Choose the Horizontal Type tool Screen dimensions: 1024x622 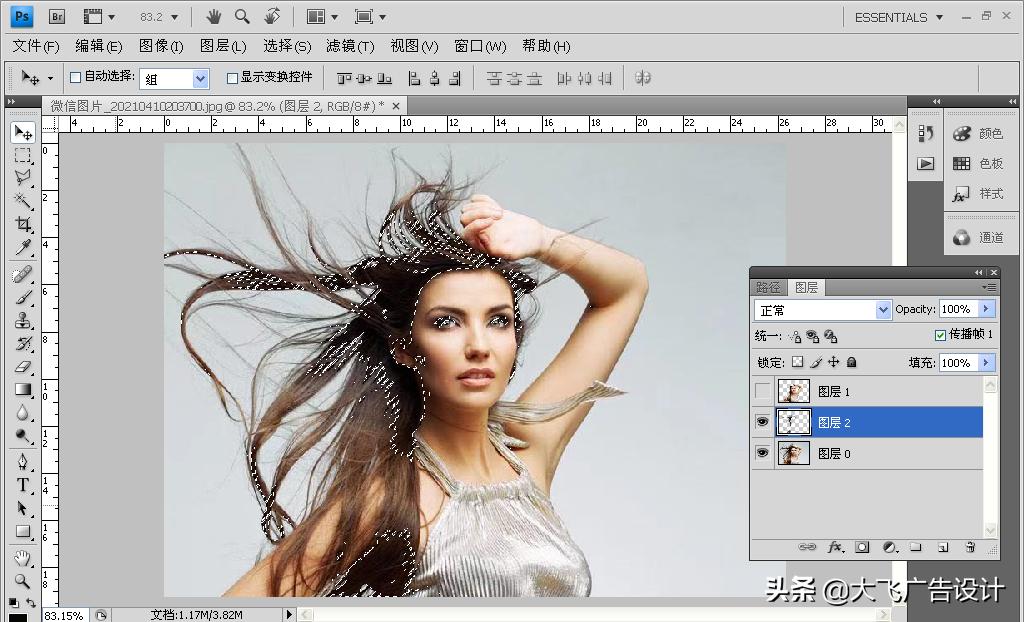[x=22, y=485]
